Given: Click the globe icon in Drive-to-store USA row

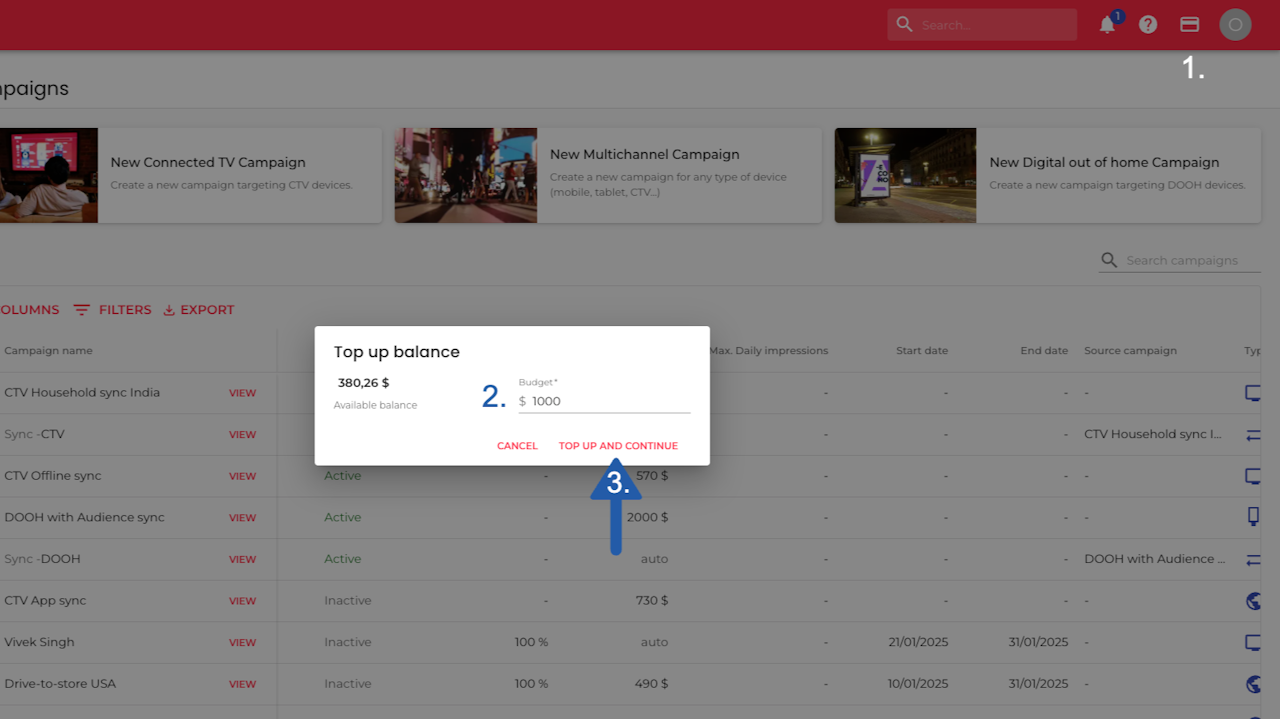Looking at the screenshot, I should coord(1253,684).
